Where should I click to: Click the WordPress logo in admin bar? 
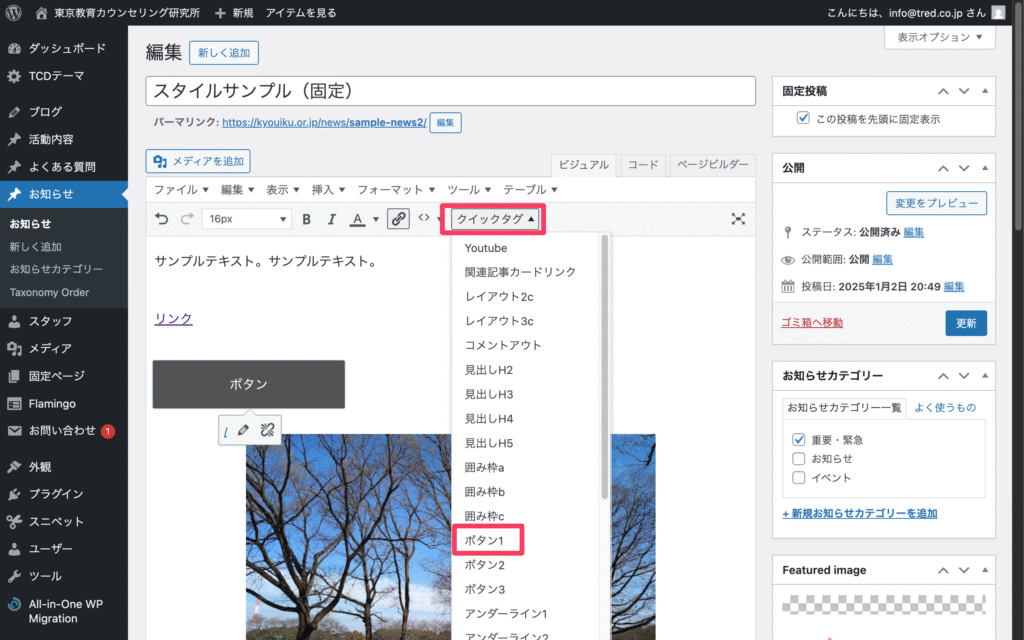(14, 13)
